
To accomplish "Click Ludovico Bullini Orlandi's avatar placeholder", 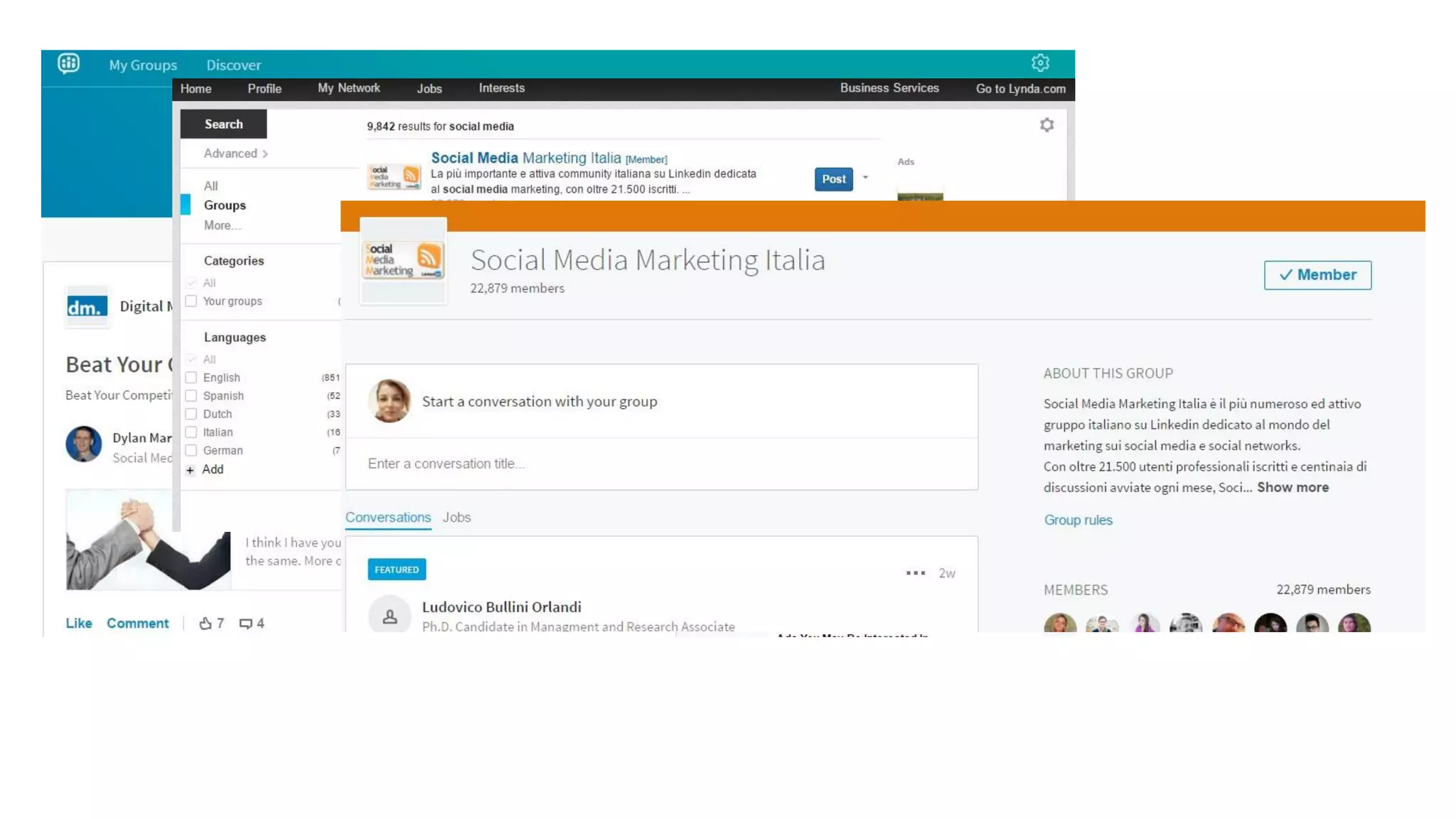I will [x=390, y=616].
